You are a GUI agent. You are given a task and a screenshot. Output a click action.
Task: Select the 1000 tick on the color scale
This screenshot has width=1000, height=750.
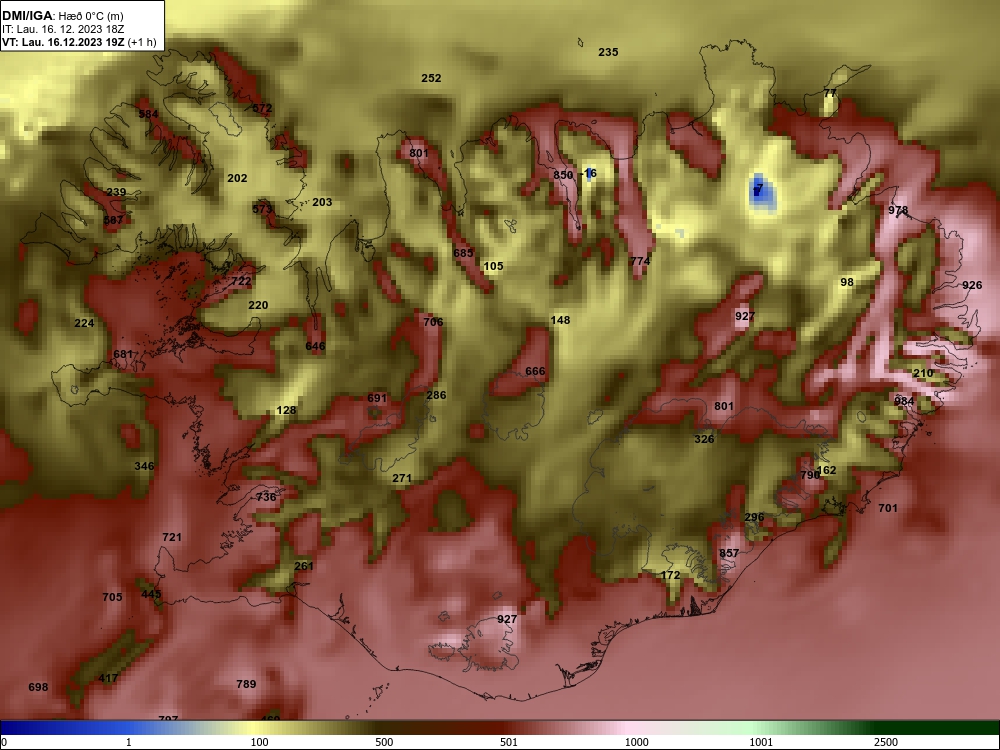(636, 742)
